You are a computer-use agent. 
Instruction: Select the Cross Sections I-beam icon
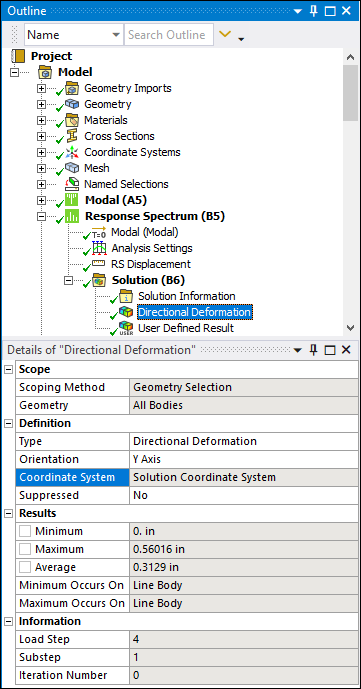point(72,136)
